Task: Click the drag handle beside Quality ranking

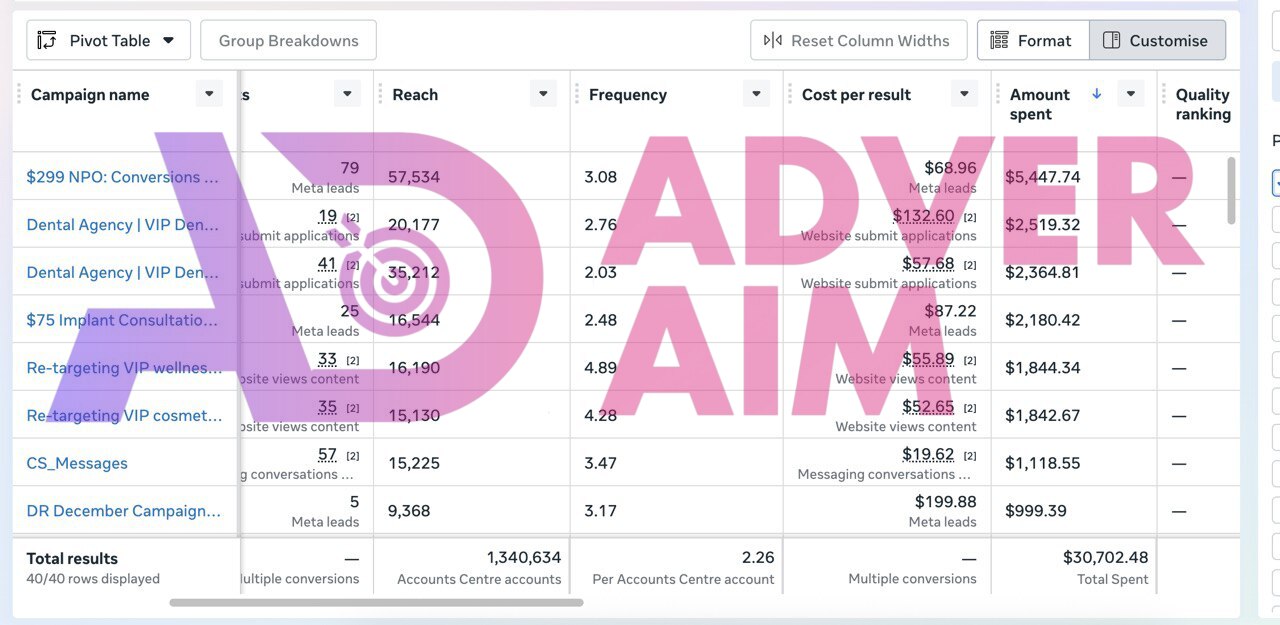Action: point(1164,95)
